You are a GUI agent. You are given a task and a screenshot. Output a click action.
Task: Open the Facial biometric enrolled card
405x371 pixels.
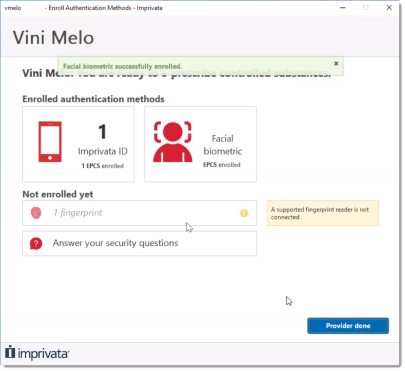pos(200,144)
